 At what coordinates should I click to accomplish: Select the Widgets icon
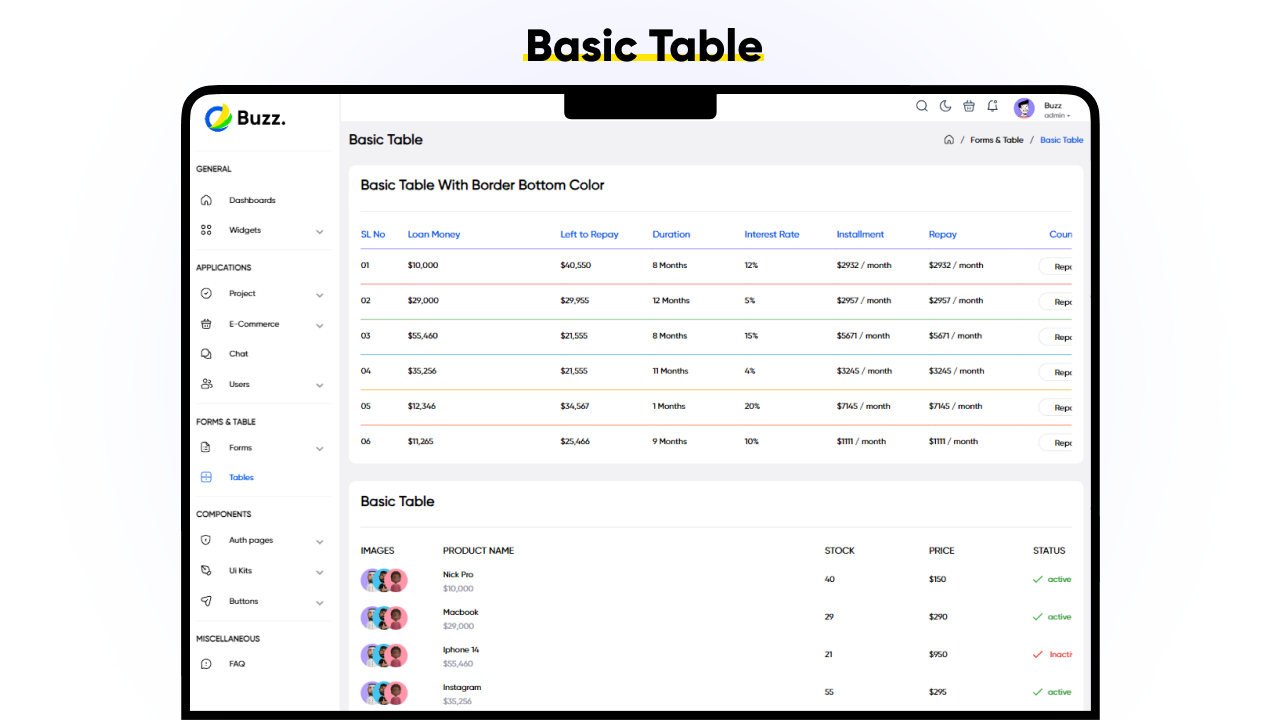coord(206,229)
